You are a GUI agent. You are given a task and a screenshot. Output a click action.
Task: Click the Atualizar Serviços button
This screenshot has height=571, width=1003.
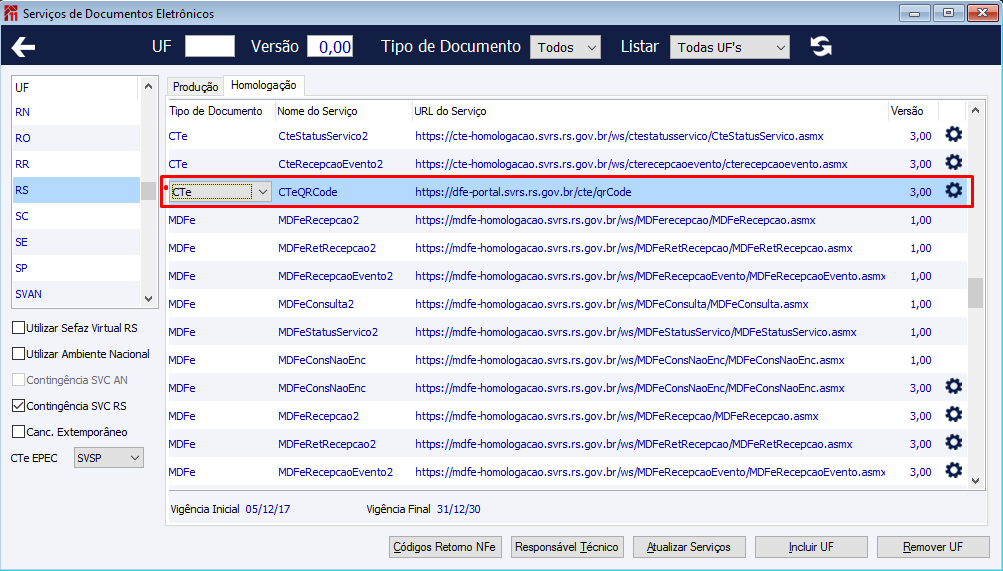[x=689, y=547]
